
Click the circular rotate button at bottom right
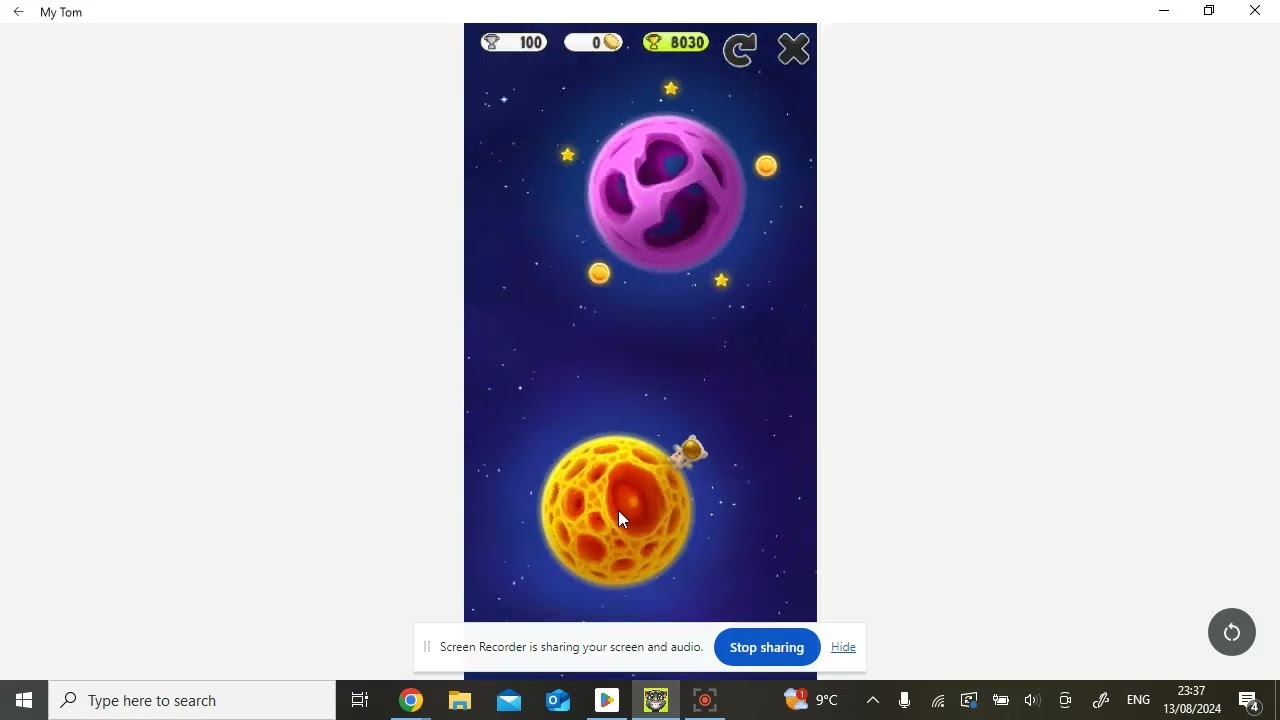[x=1232, y=632]
